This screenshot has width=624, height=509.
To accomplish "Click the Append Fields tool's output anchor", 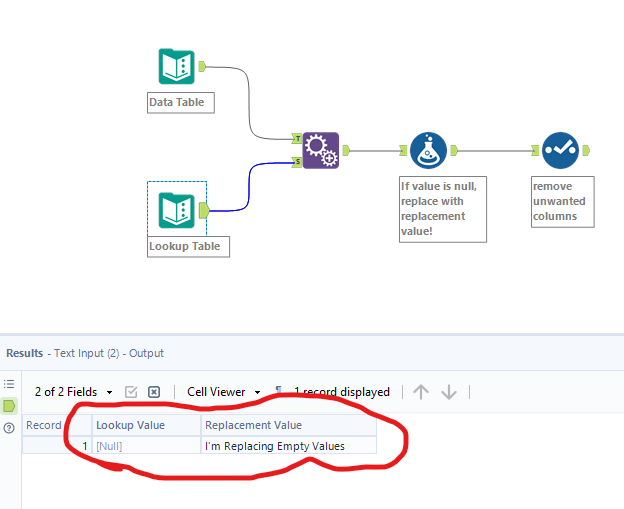I will click(x=346, y=150).
